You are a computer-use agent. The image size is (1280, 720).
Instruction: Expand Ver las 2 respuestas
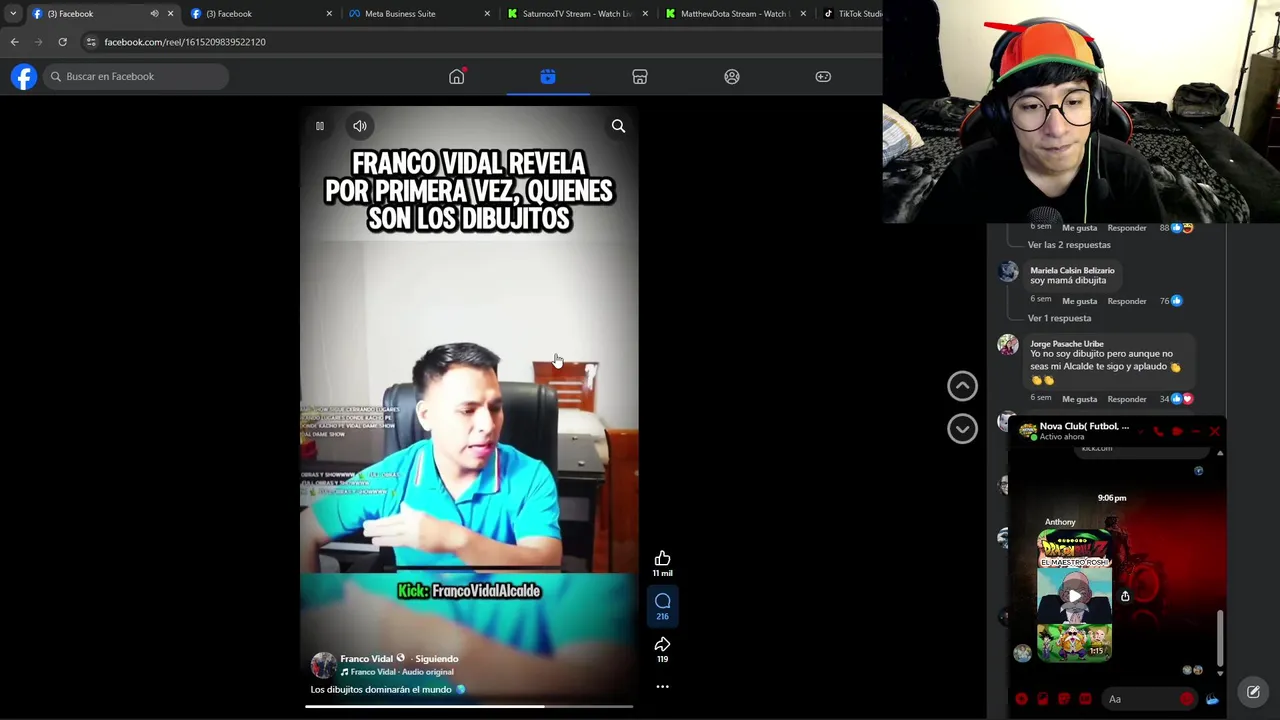1069,245
